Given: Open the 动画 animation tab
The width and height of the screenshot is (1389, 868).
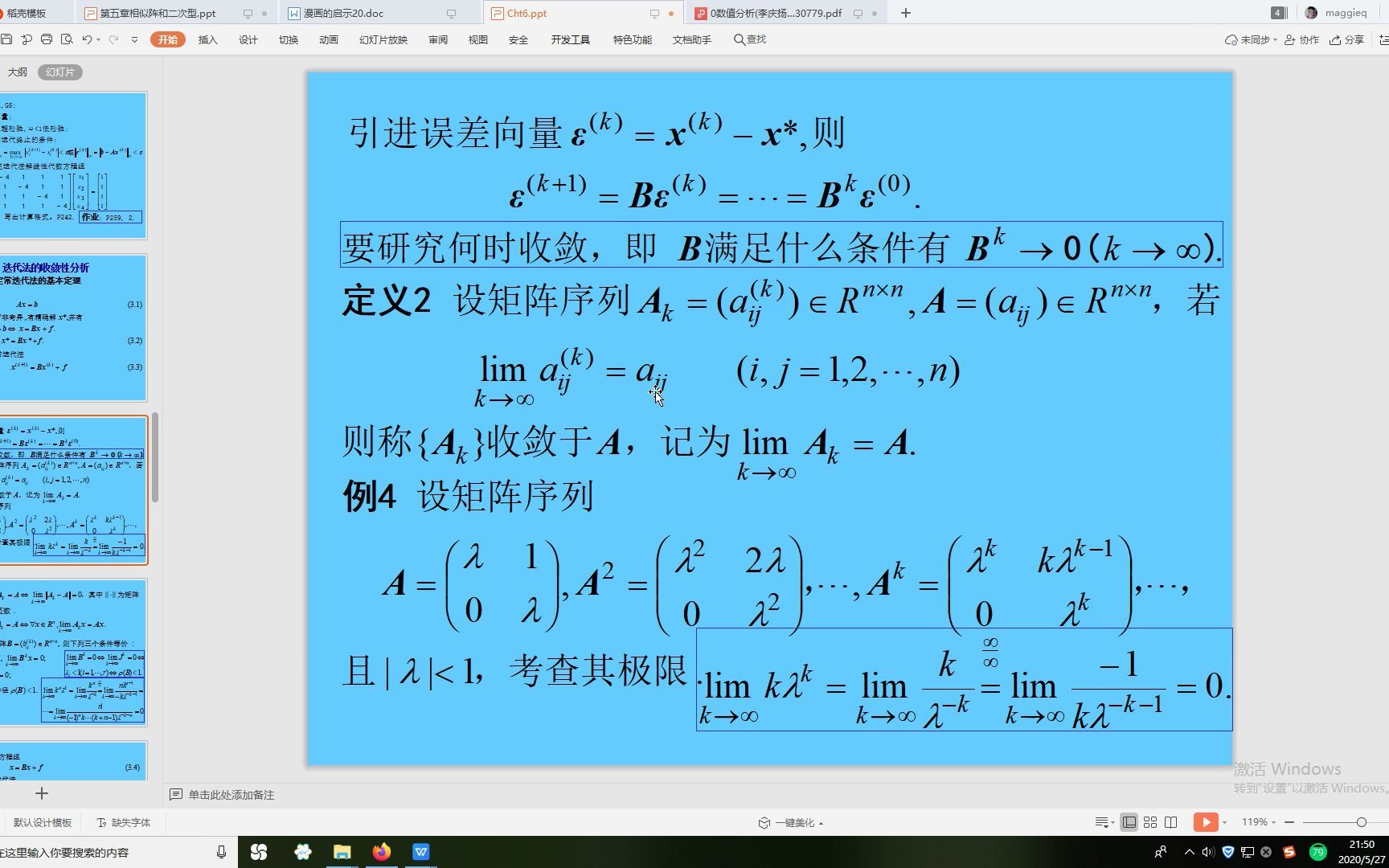Looking at the screenshot, I should point(328,39).
